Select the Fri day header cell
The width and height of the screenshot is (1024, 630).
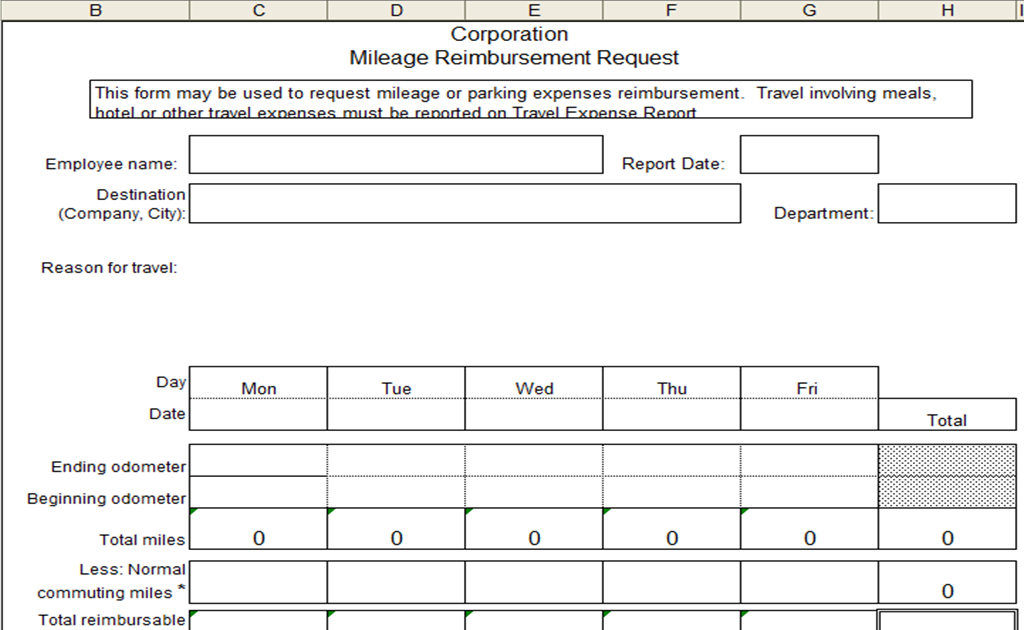click(x=808, y=388)
